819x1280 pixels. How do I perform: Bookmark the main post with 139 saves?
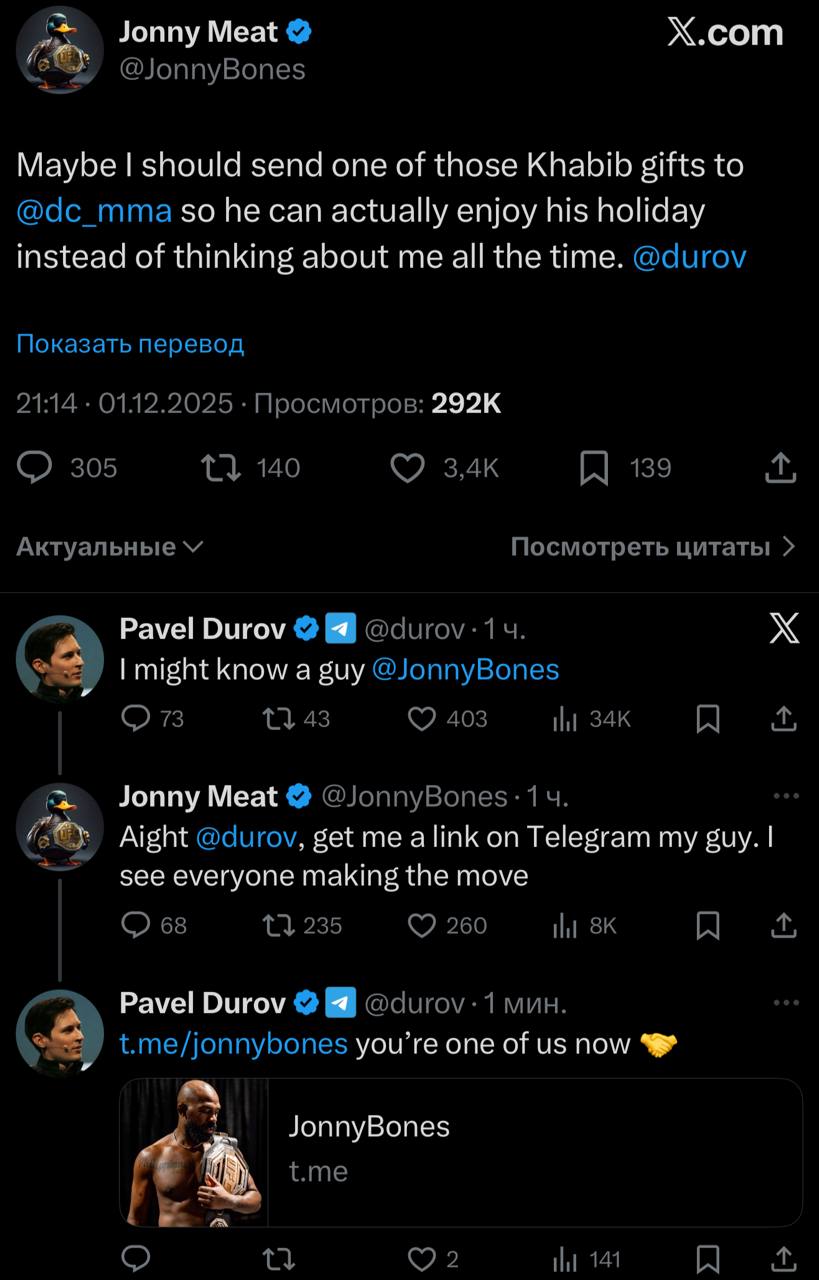[594, 468]
